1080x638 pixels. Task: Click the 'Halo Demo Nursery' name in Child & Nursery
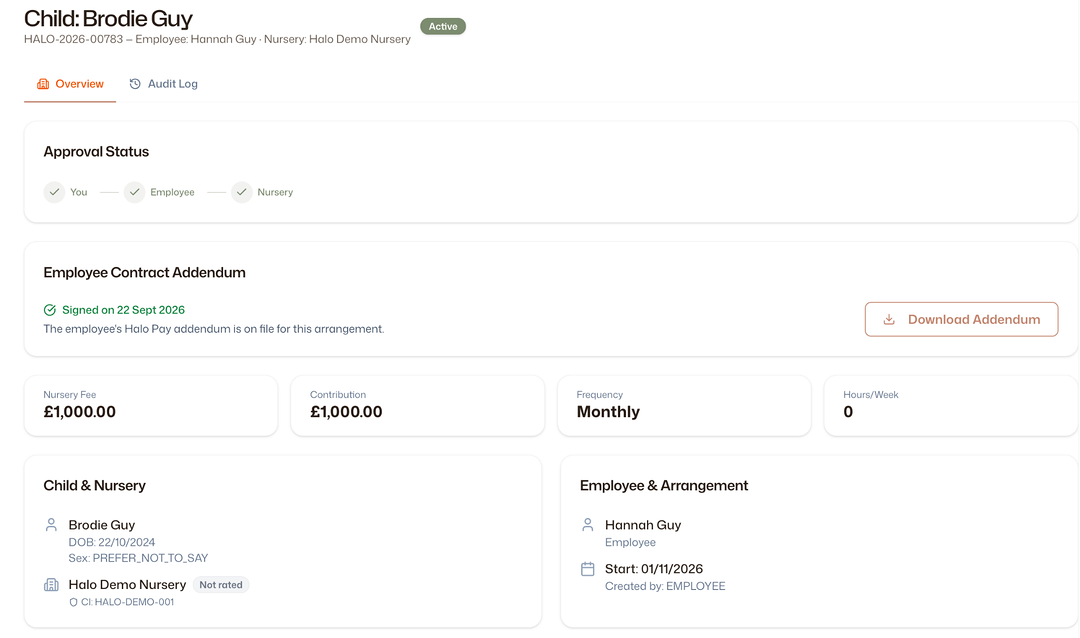pyautogui.click(x=127, y=585)
